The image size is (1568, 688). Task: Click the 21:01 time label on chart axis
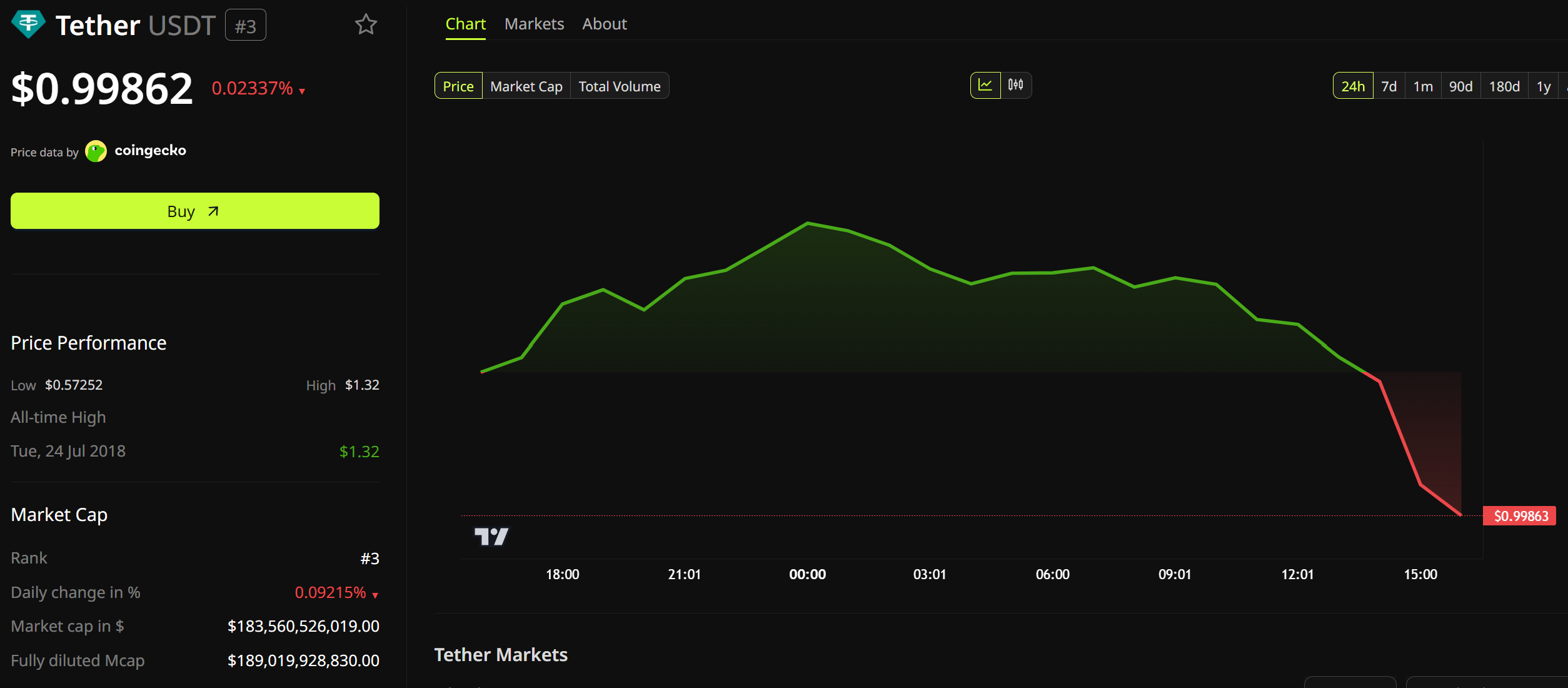tap(685, 574)
